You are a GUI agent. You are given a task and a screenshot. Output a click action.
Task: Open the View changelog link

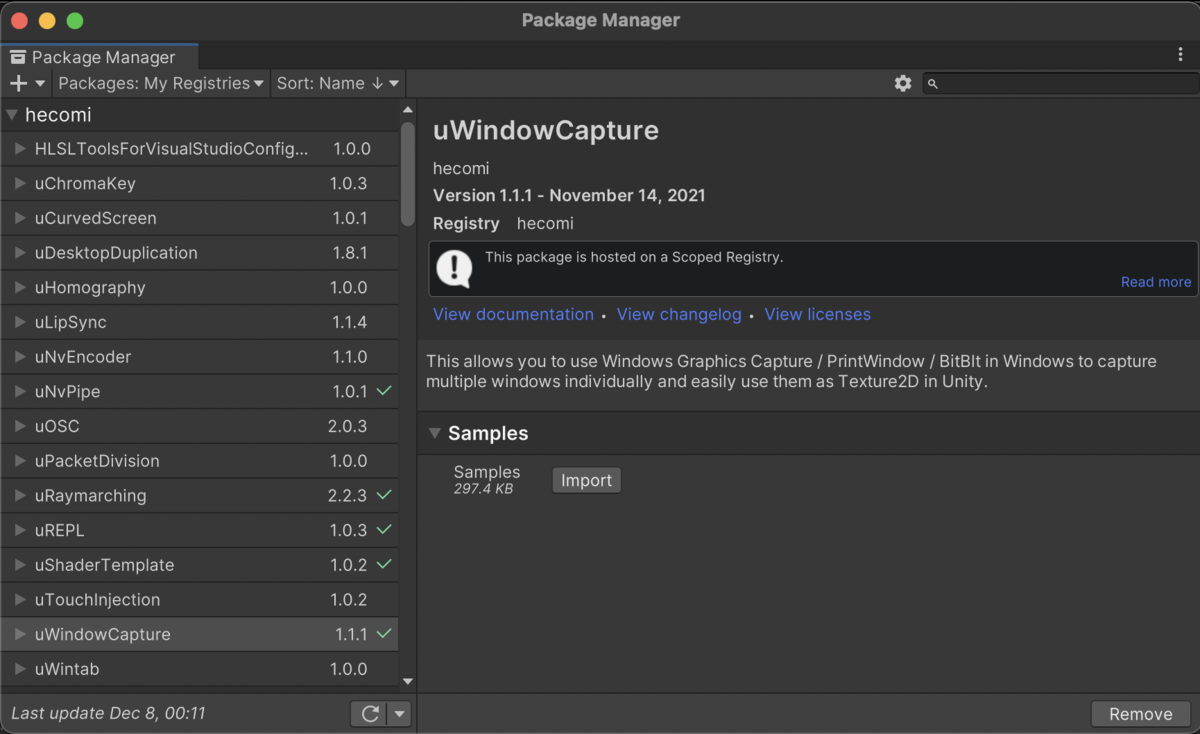click(679, 314)
